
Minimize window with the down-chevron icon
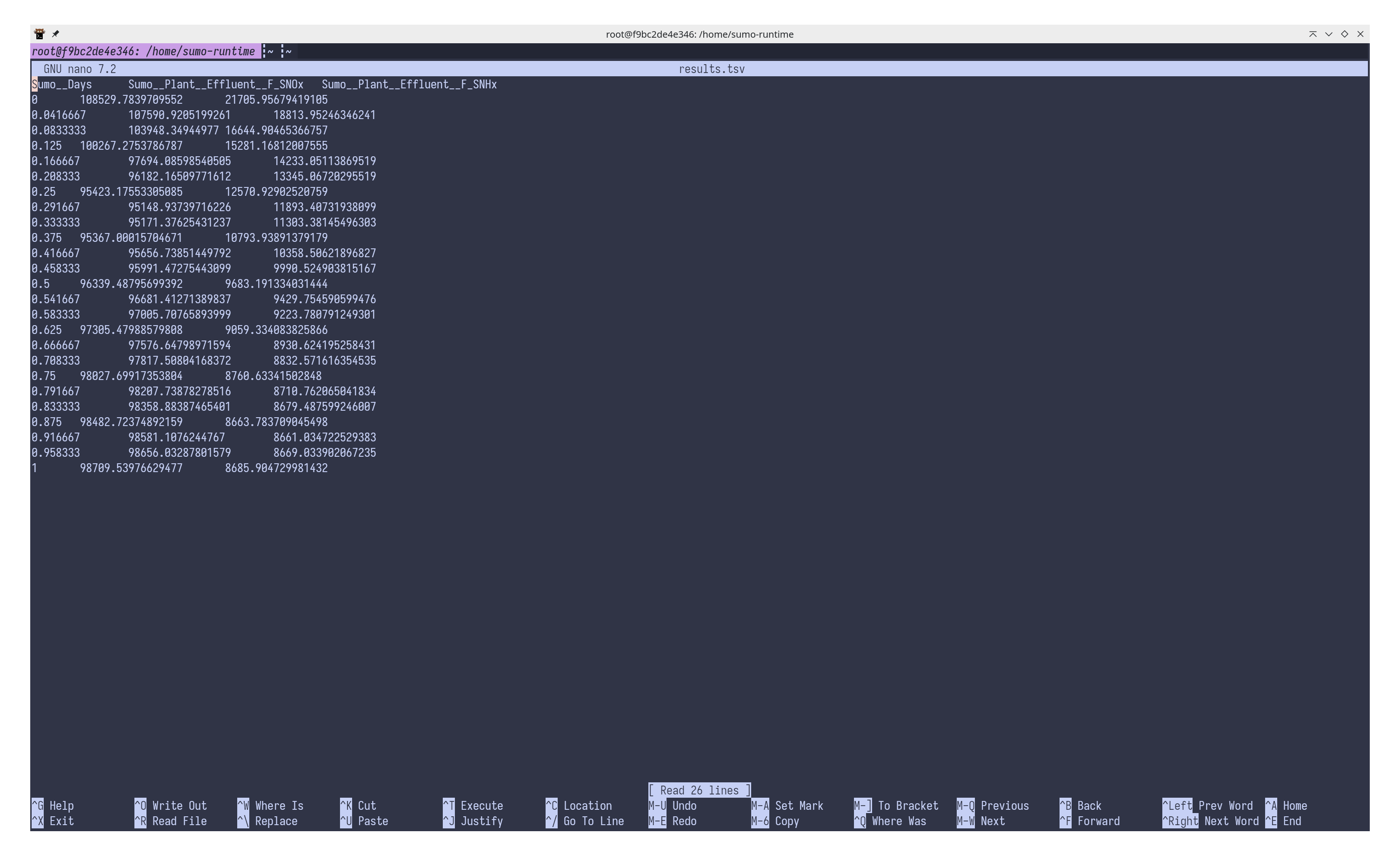click(x=1328, y=34)
